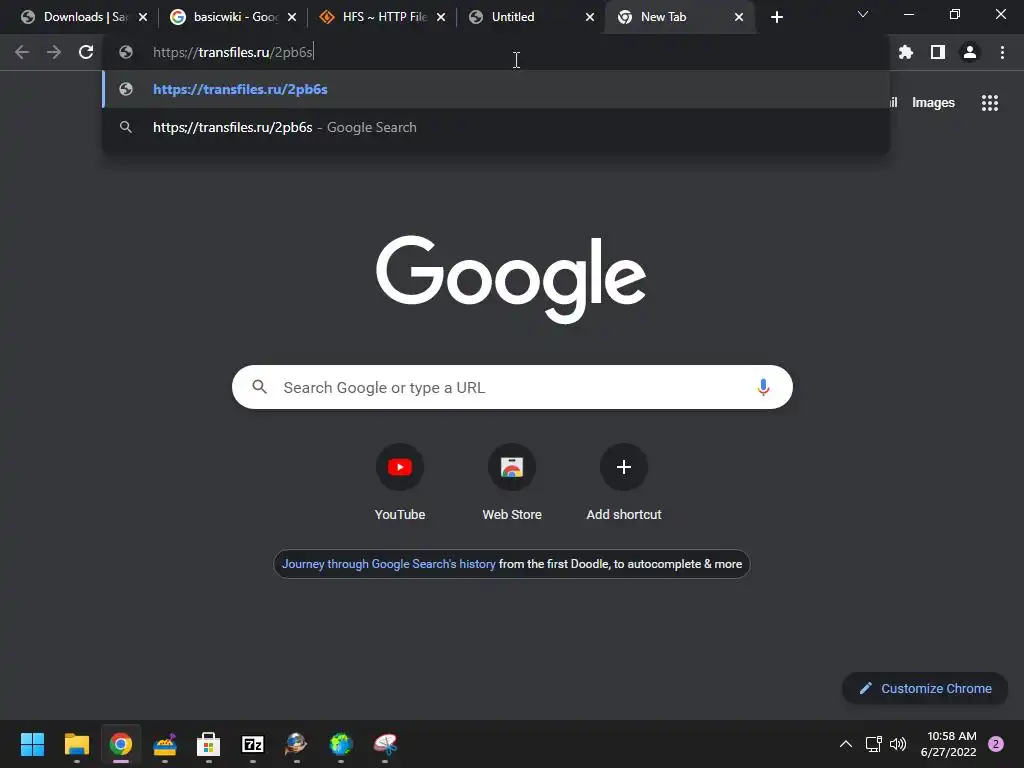Open 7-Zip from the taskbar
The height and width of the screenshot is (768, 1024).
[253, 744]
